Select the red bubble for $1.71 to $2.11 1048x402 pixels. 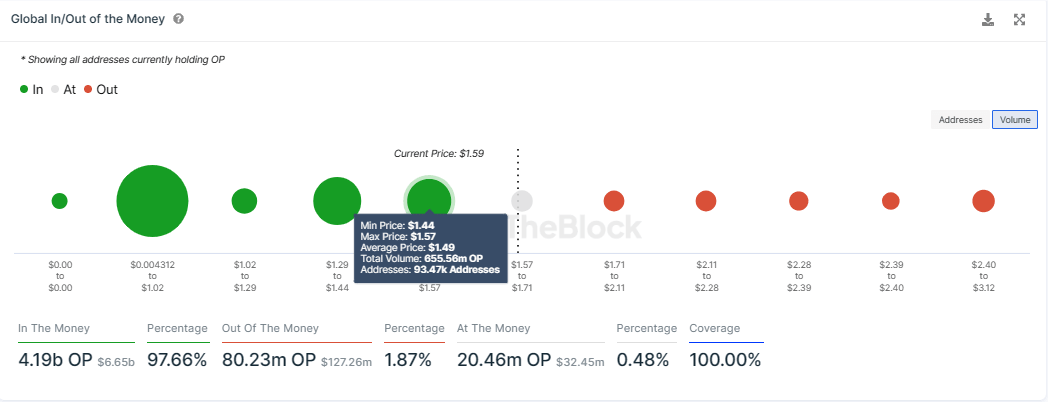click(614, 201)
